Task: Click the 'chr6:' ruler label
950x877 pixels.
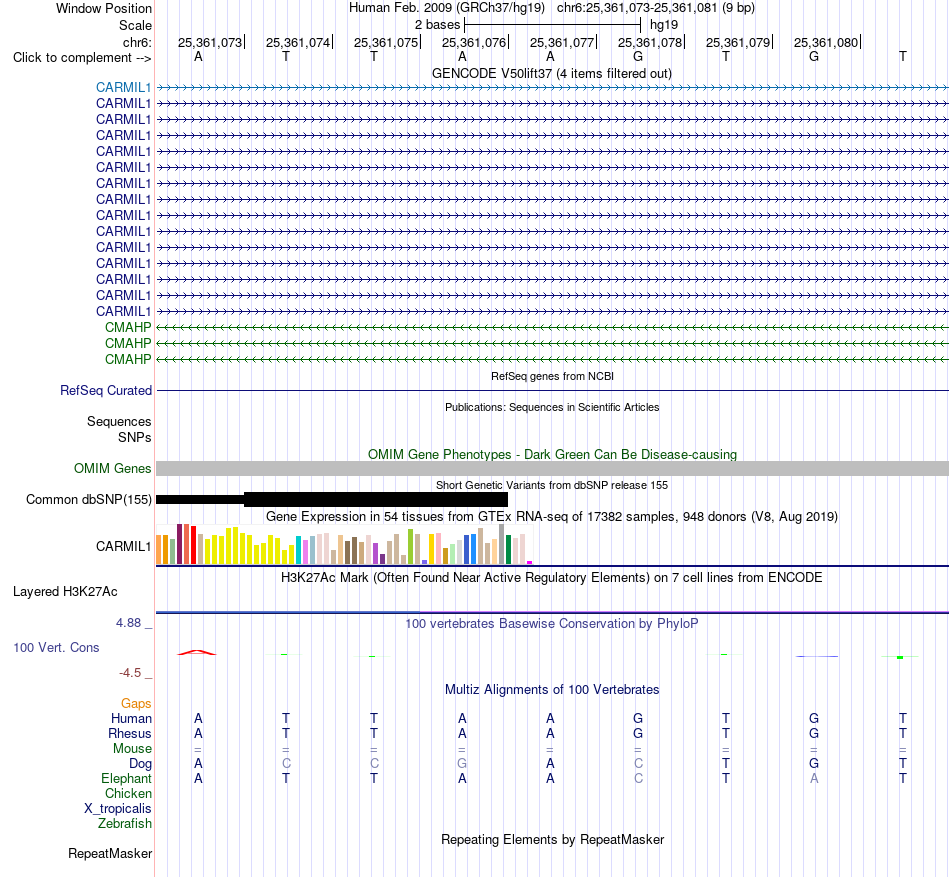Action: point(137,42)
